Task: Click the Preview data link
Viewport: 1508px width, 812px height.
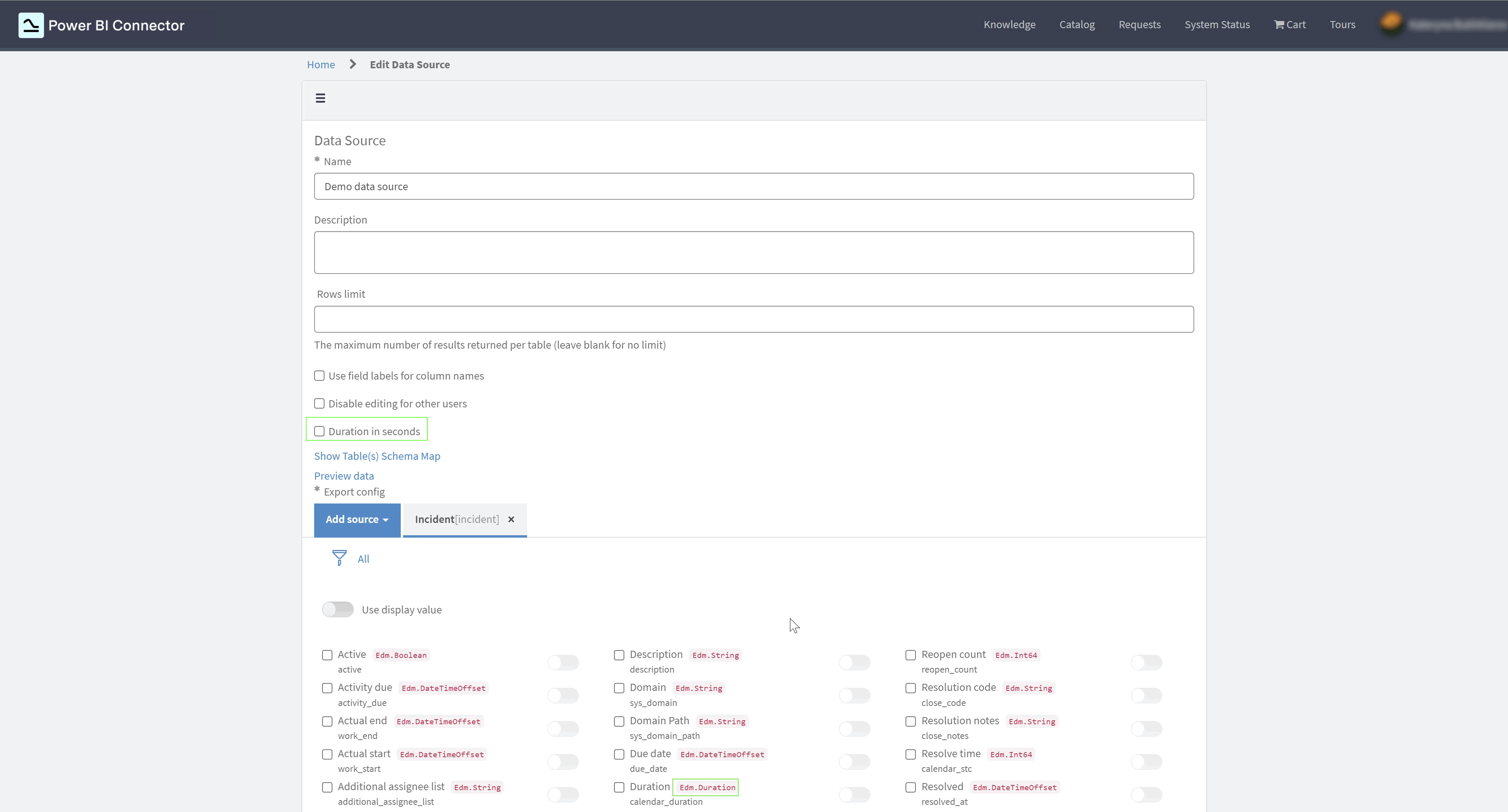Action: [x=344, y=476]
